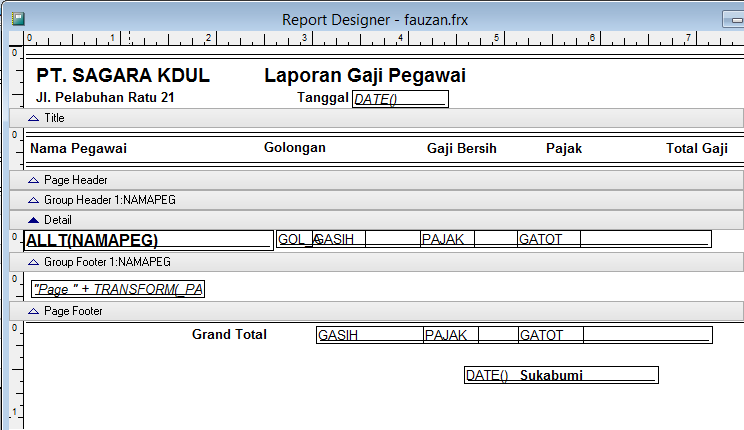Click the Report Designer window icon
Viewport: 744px width, 430px height.
point(18,19)
